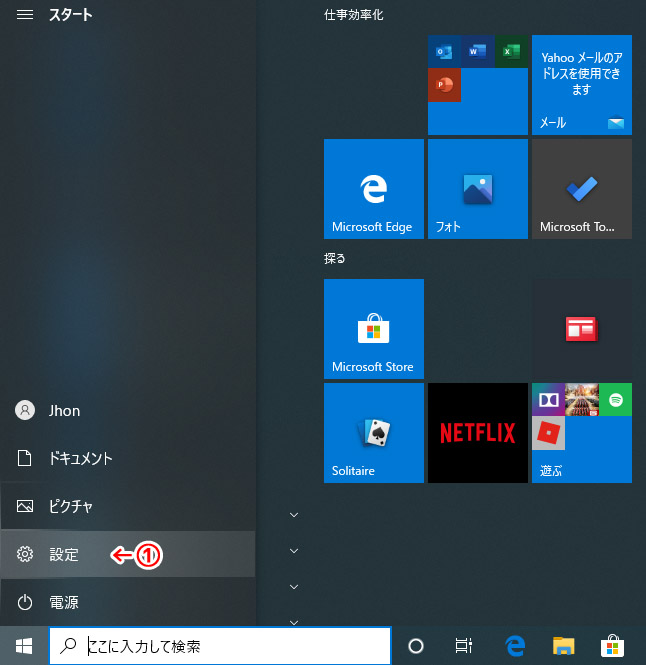Viewport: 646px width, 665px height.
Task: Click the Dolby icon in 遊ぶ folder
Action: click(x=548, y=400)
